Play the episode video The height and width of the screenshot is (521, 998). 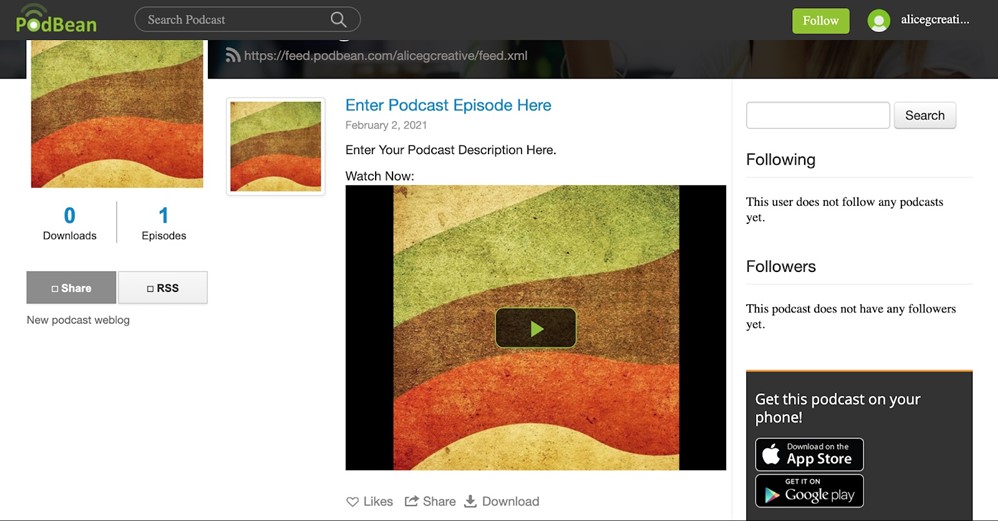(536, 328)
